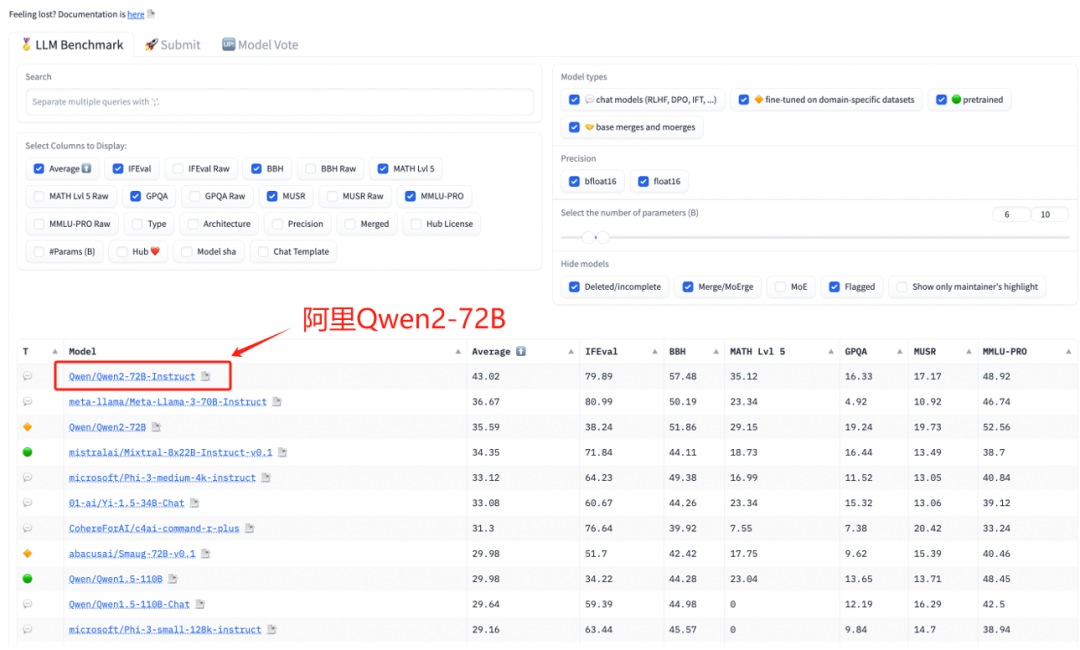Click the document icon beside Qwen1.5-110B

[173, 579]
